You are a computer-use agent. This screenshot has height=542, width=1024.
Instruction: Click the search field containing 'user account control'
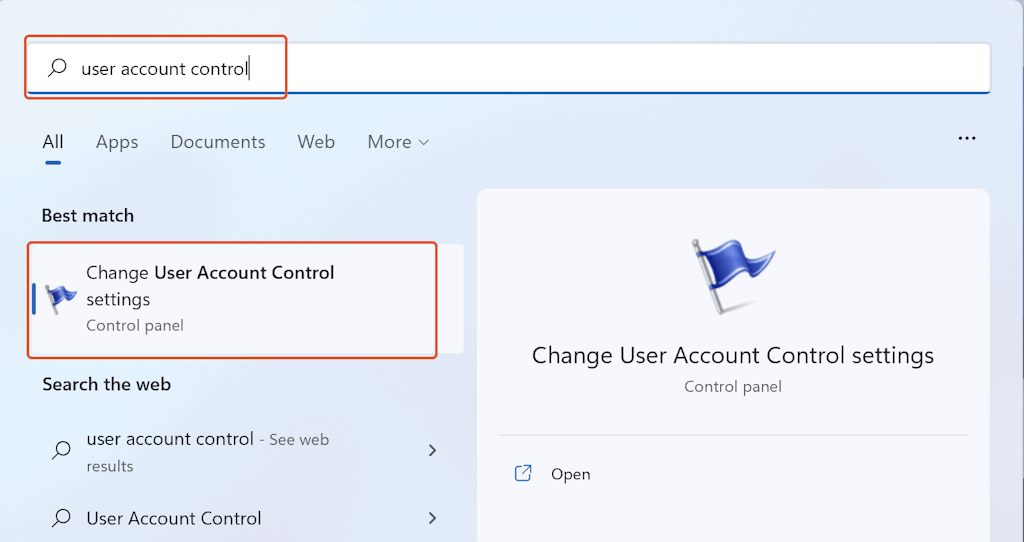pyautogui.click(x=508, y=68)
